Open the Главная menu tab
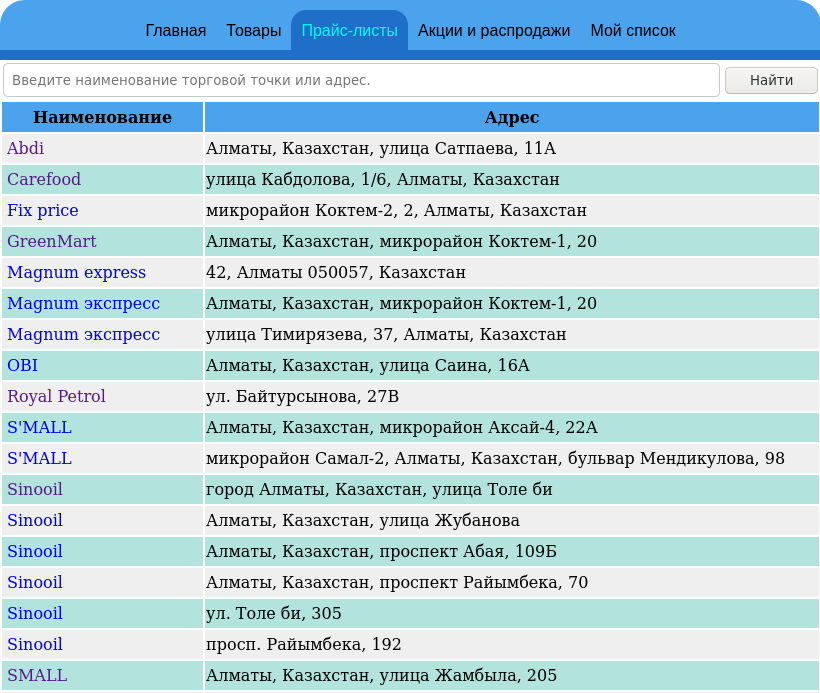Screen dimensions: 820x693 click(176, 31)
